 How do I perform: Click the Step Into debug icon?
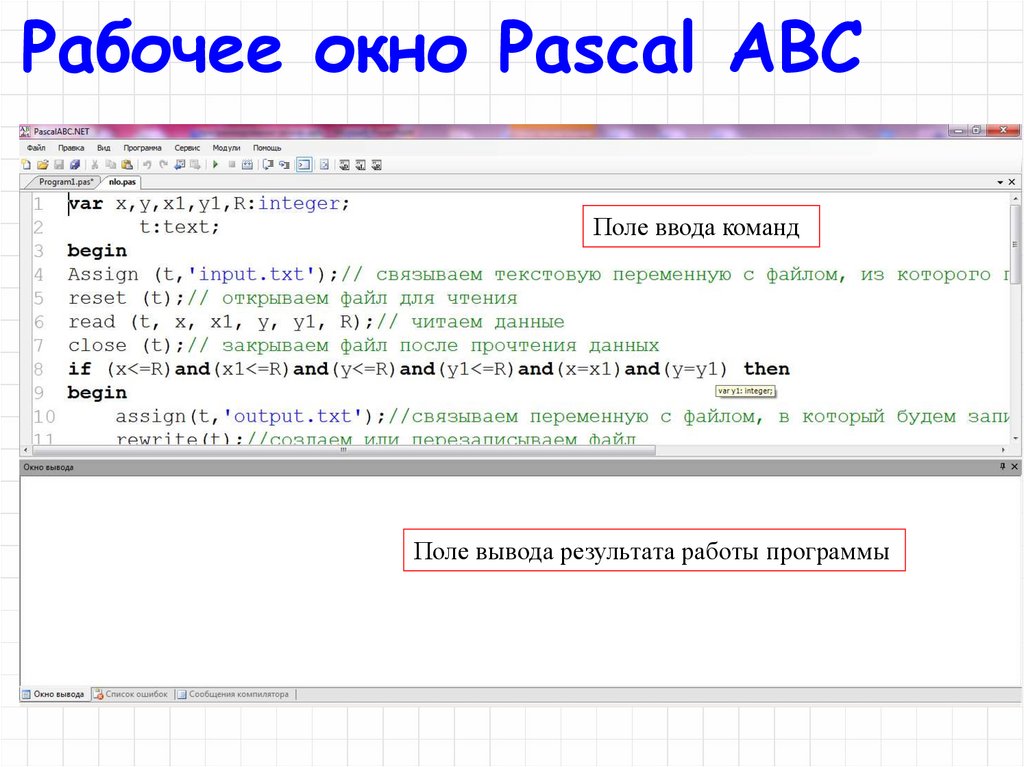[284, 165]
